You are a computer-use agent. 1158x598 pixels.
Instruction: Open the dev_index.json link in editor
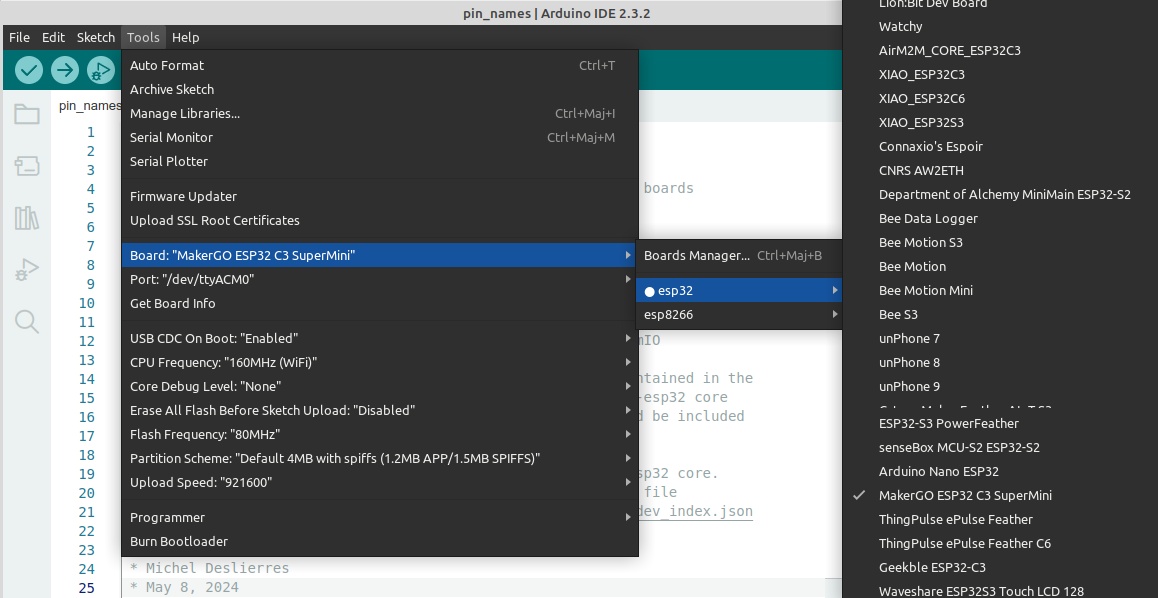coord(696,511)
